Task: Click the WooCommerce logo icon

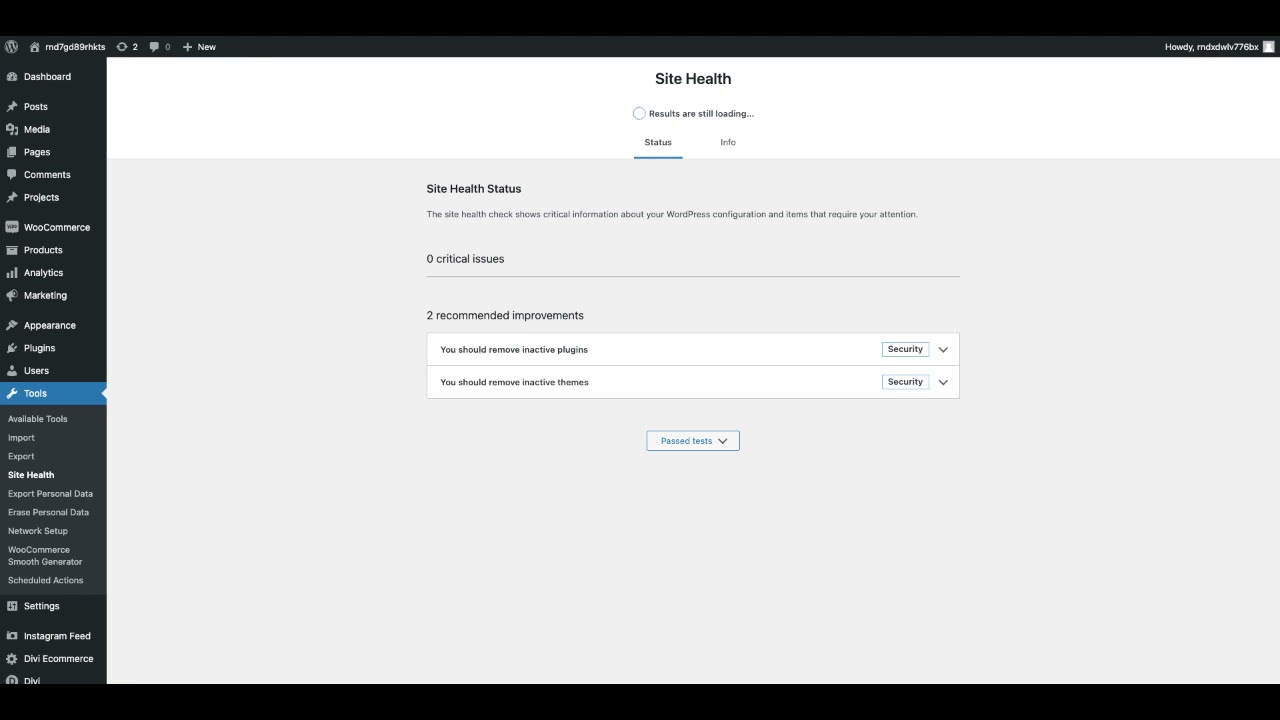Action: pyautogui.click(x=12, y=227)
